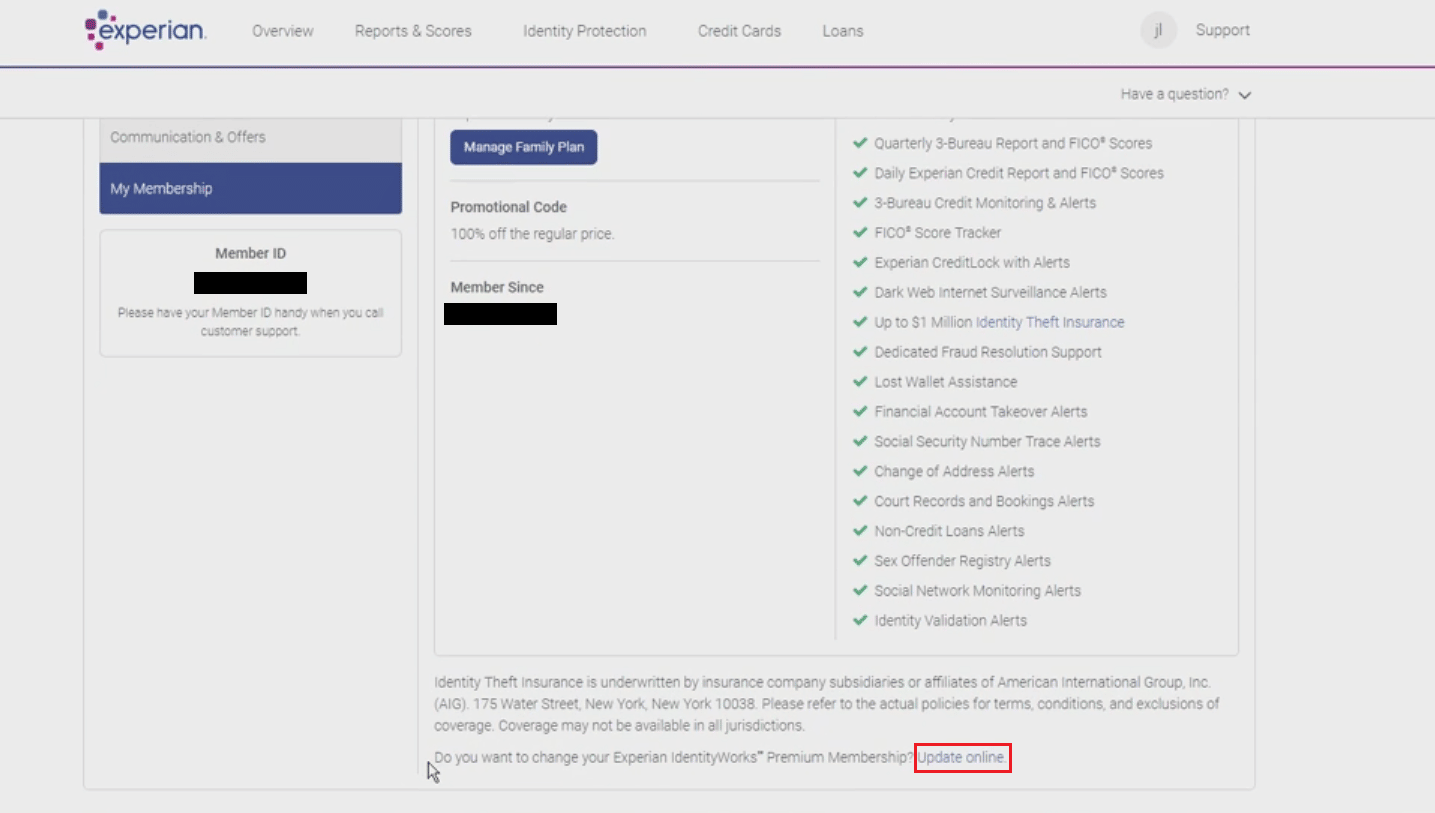Click Sex Offender Registry Alerts text
This screenshot has width=1435, height=813.
(962, 561)
